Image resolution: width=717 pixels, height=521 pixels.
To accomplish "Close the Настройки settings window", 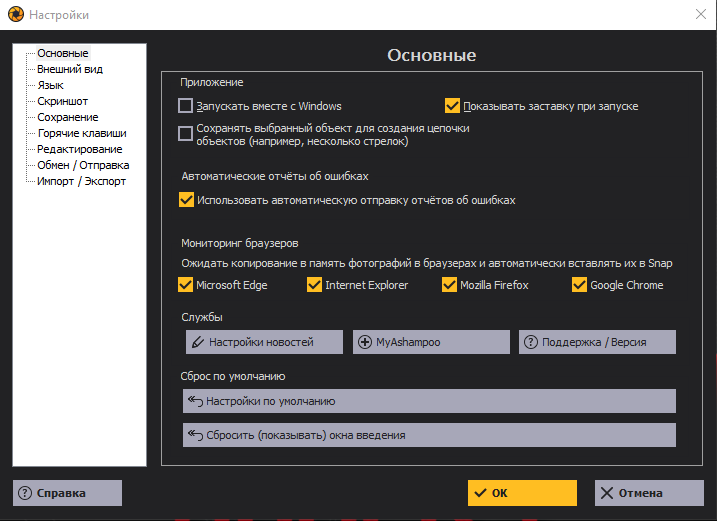I will pos(700,14).
